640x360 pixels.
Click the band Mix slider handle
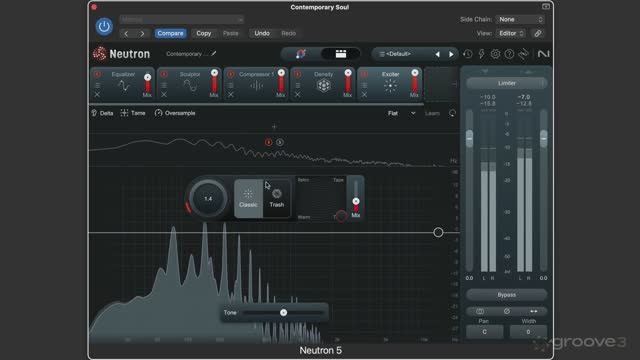pos(356,201)
